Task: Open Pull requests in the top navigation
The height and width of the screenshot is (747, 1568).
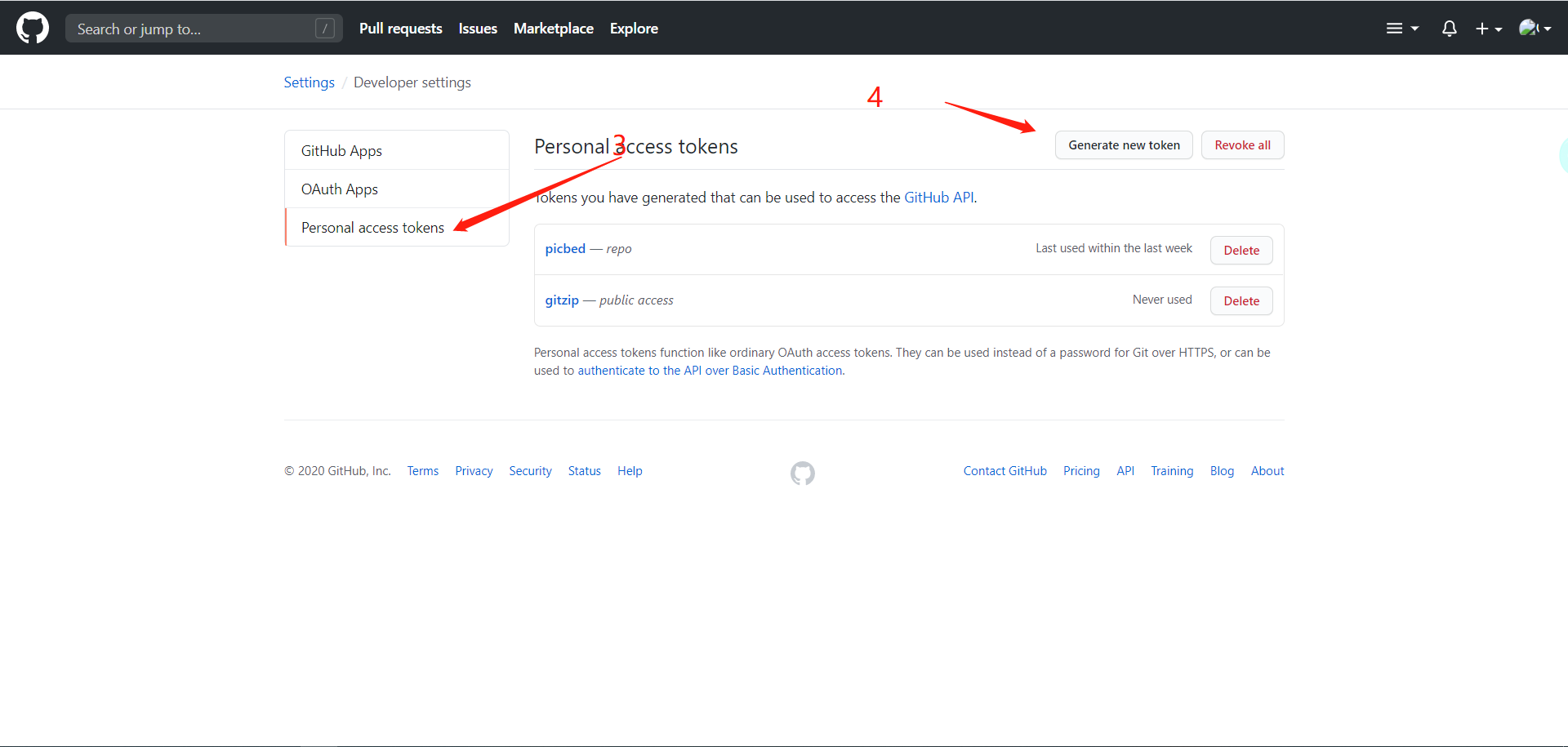Action: [401, 29]
